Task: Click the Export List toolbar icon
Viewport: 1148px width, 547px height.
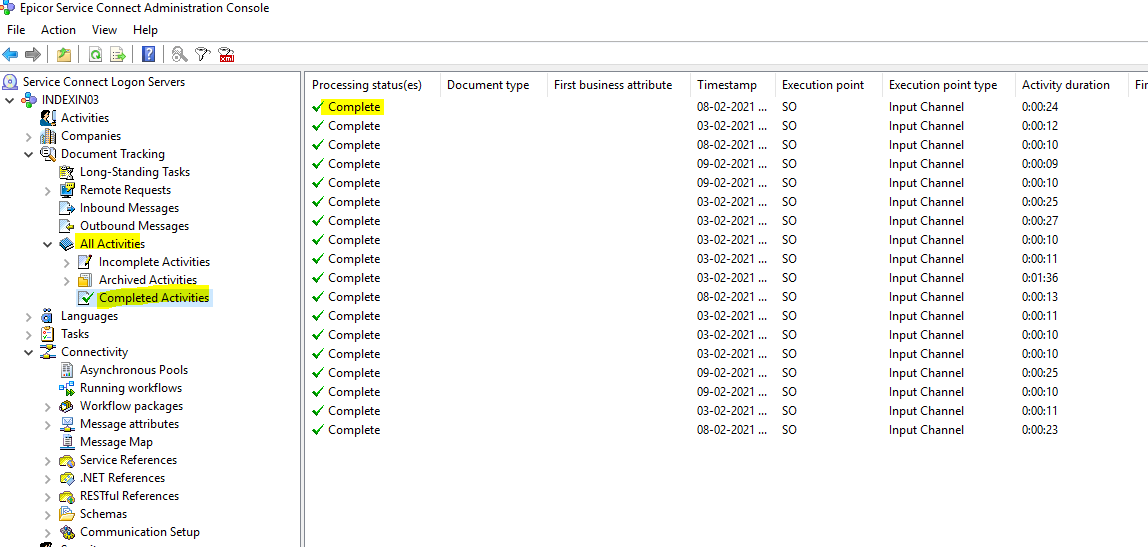Action: point(117,54)
